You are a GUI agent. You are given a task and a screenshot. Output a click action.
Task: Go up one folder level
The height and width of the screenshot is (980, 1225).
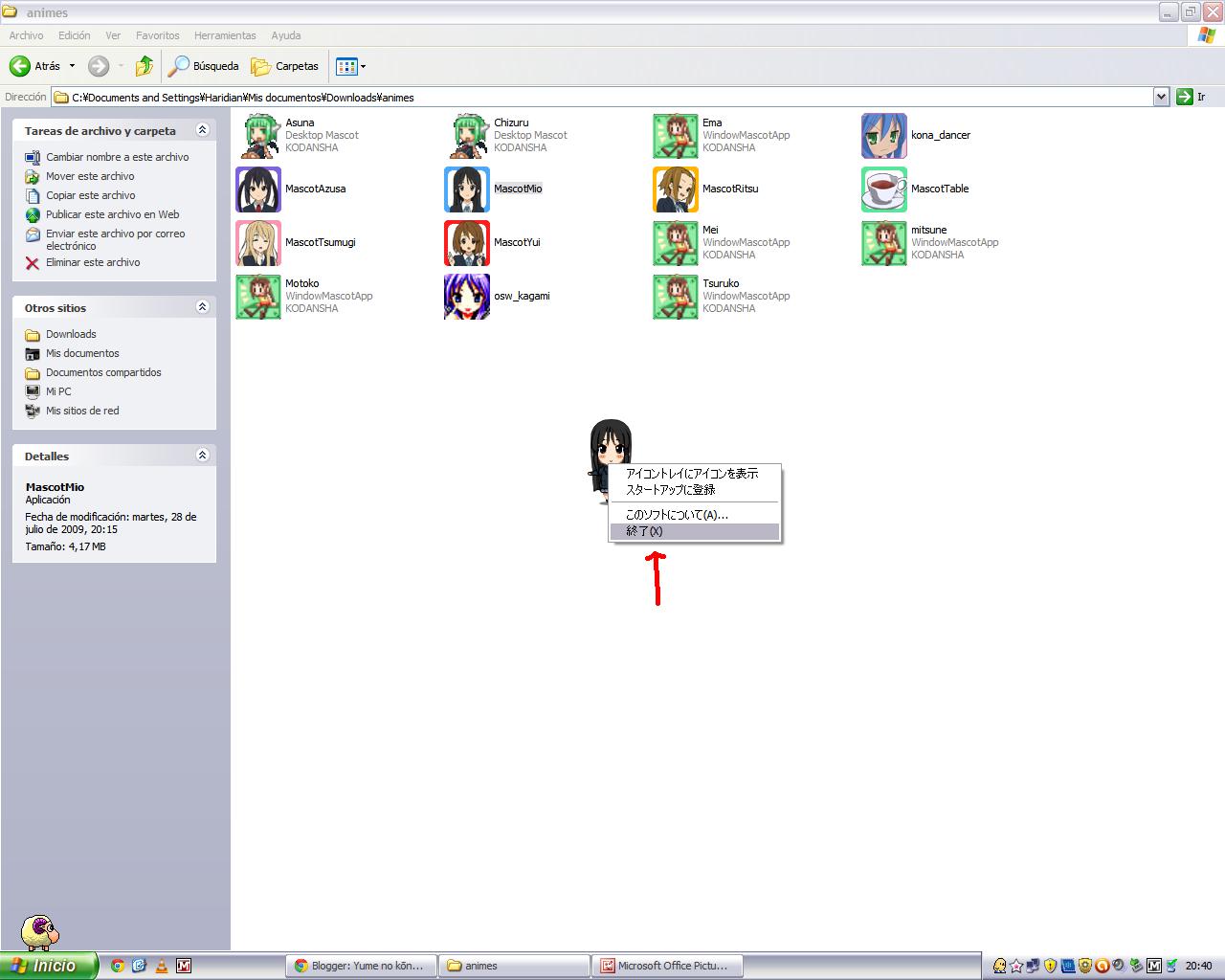tap(145, 66)
